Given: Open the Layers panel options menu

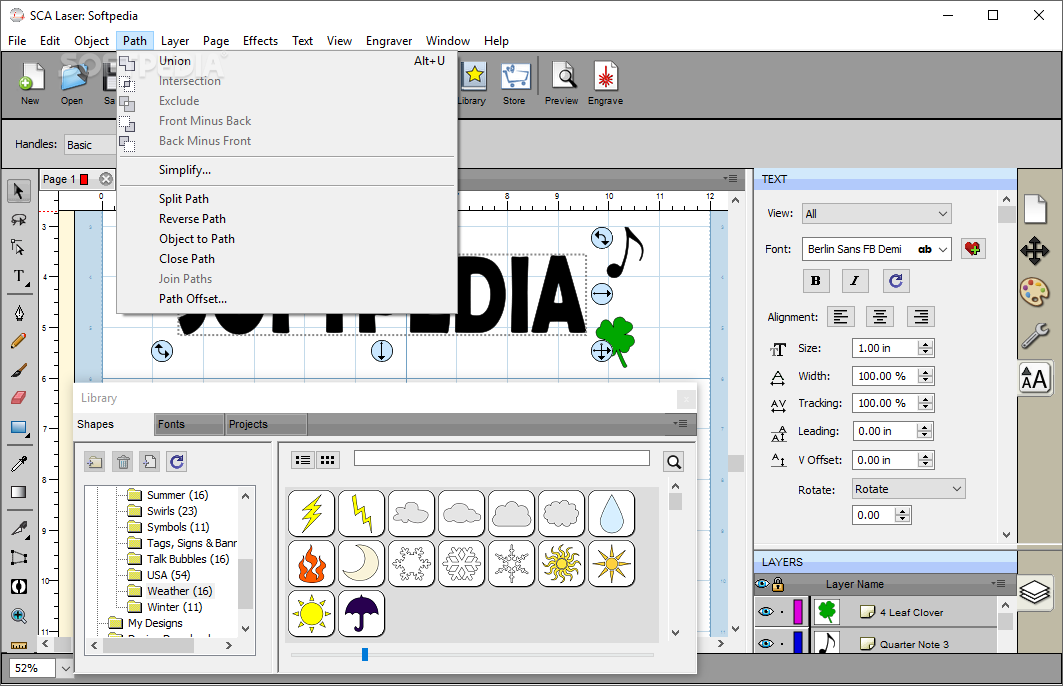Looking at the screenshot, I should point(998,583).
